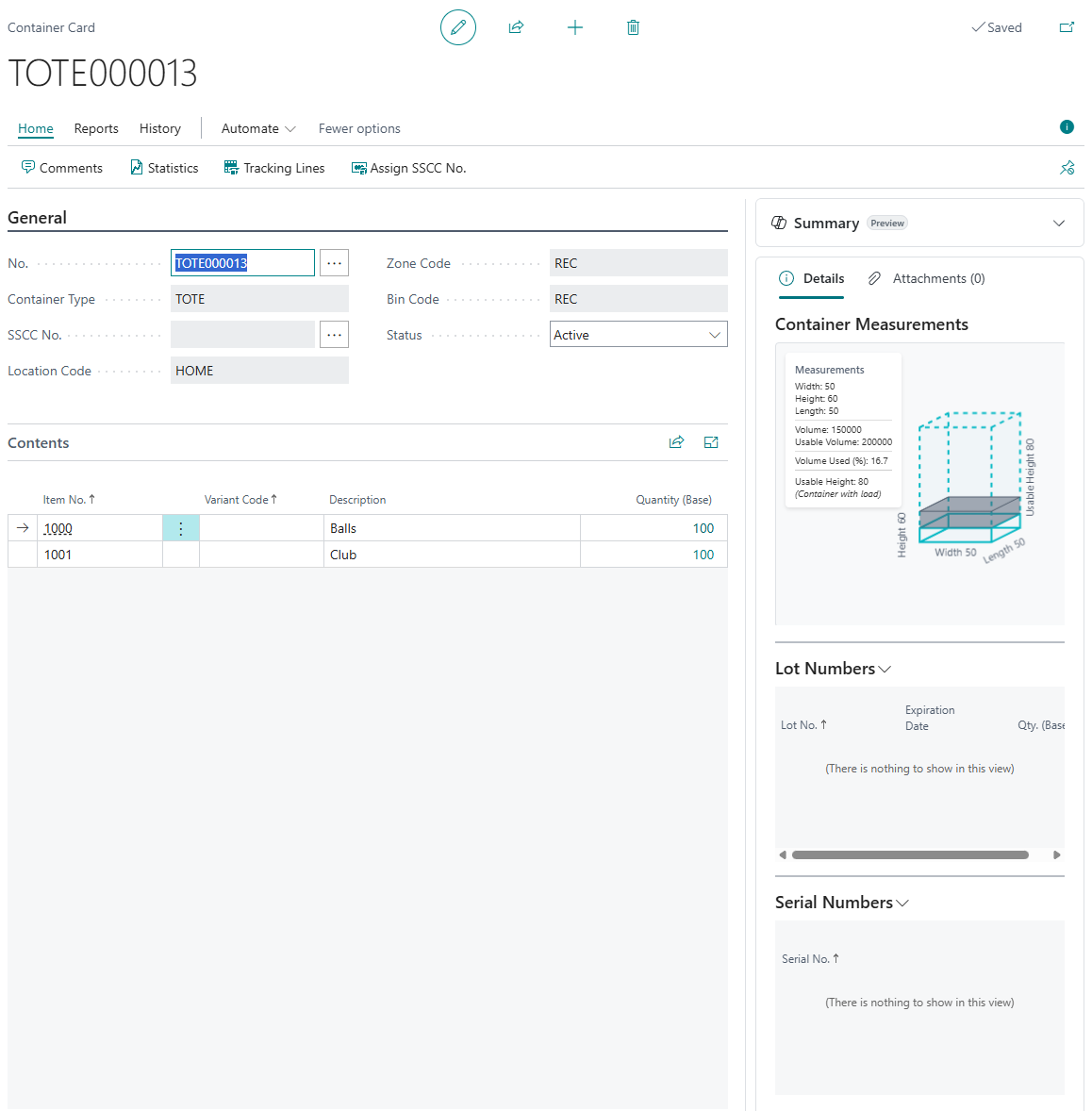Viewport: 1092px width, 1111px height.
Task: Click the Lot Numbers horizontal scrollbar
Action: pos(910,855)
